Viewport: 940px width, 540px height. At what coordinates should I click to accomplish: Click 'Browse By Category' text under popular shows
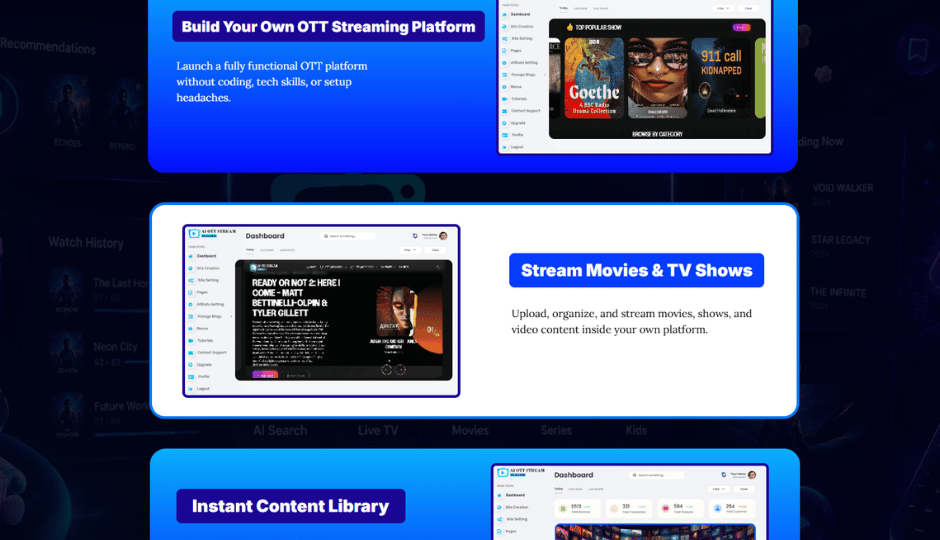tap(657, 134)
